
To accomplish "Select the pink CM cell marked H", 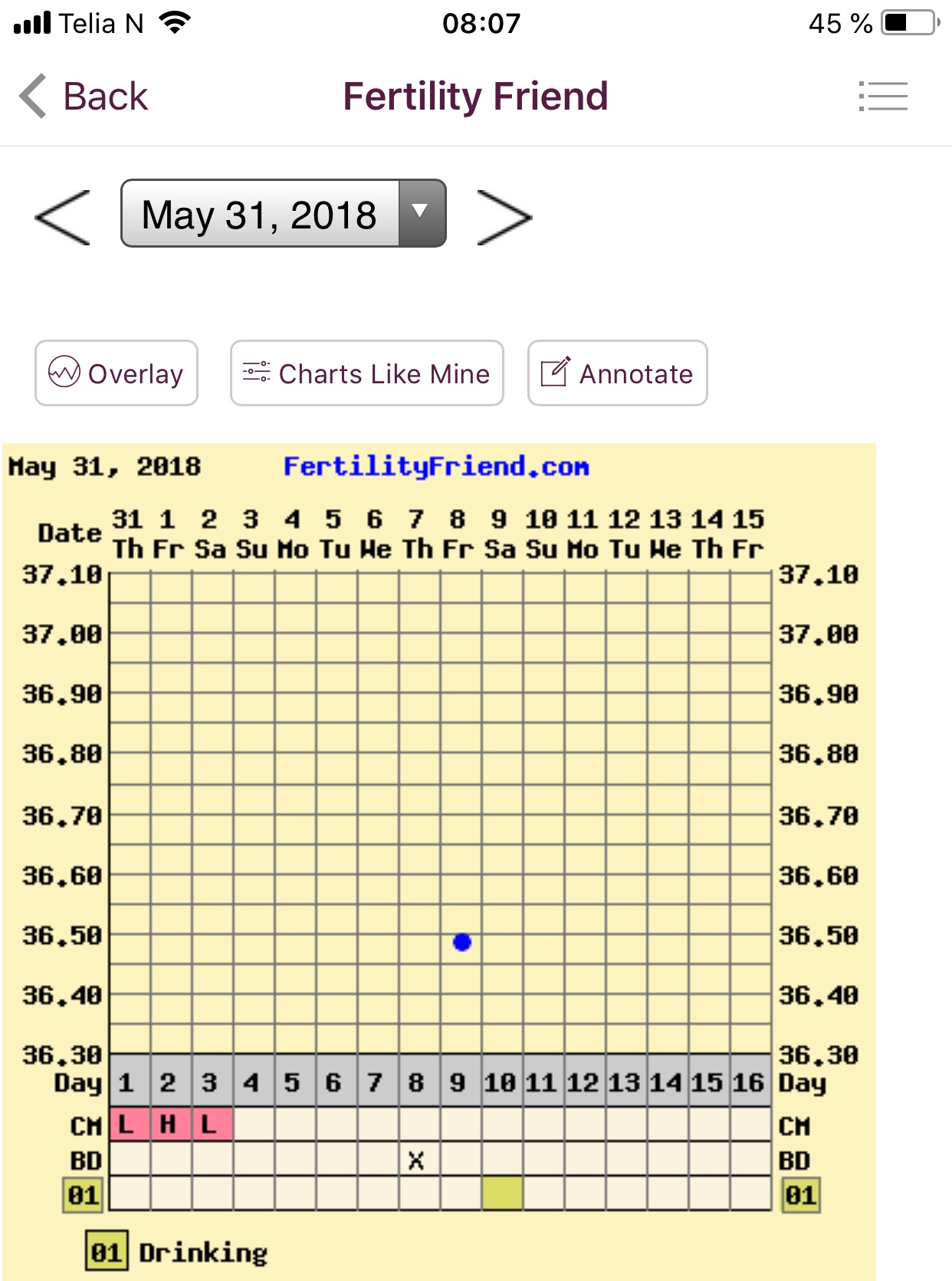I will click(x=168, y=1125).
